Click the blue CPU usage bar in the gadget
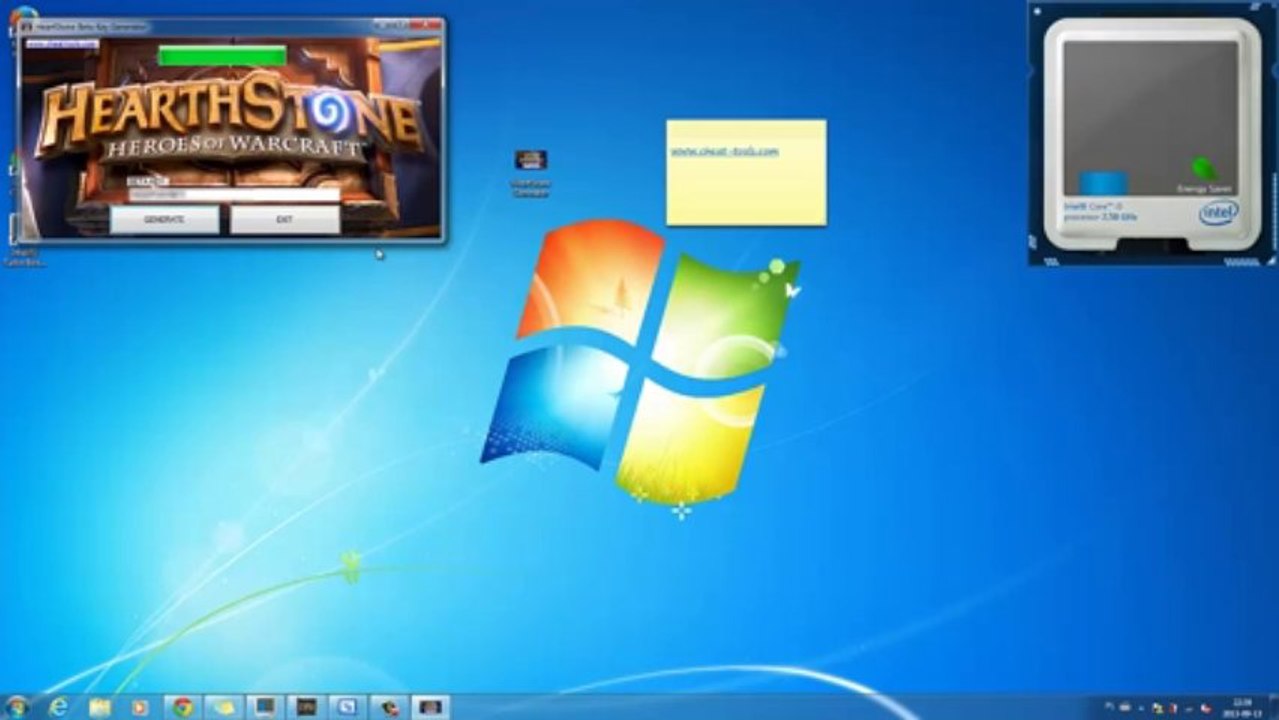Image resolution: width=1279 pixels, height=720 pixels. tap(1103, 183)
